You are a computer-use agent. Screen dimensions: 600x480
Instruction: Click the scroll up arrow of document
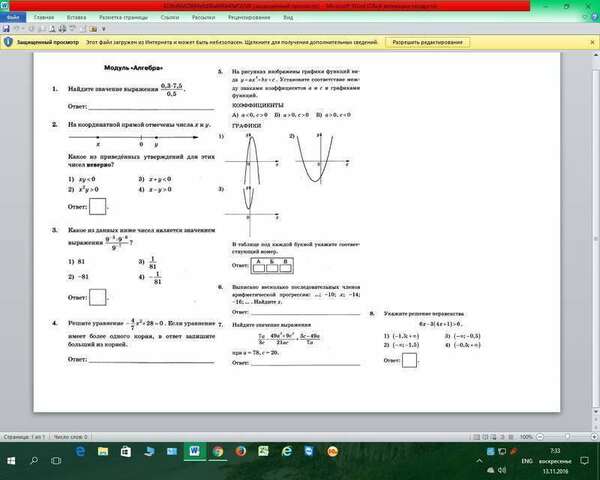pyautogui.click(x=596, y=56)
